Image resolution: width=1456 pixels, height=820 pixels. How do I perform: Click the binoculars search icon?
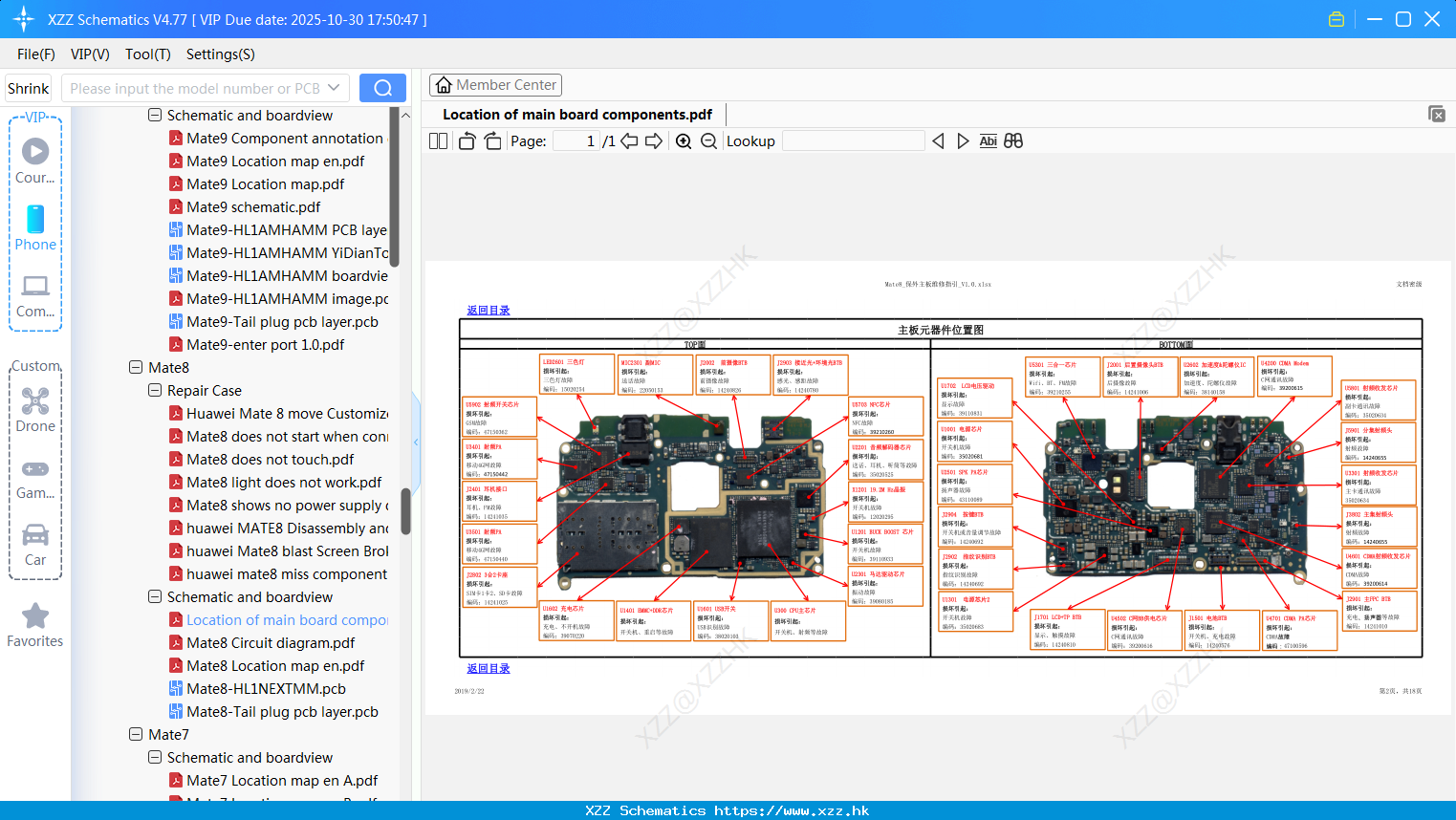click(x=1013, y=141)
